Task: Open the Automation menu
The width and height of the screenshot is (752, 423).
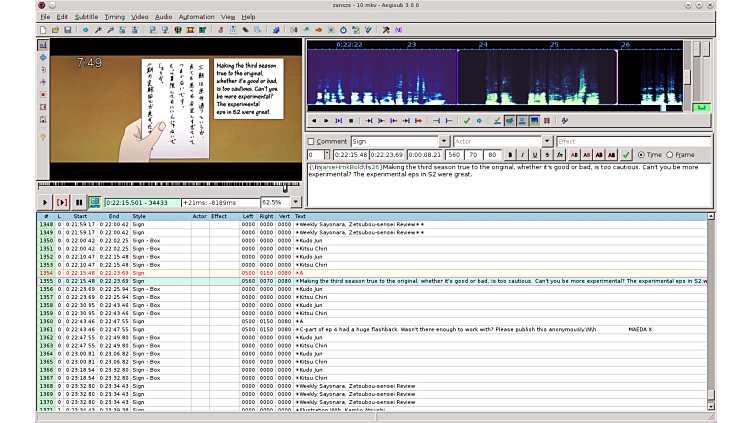Action: click(196, 17)
